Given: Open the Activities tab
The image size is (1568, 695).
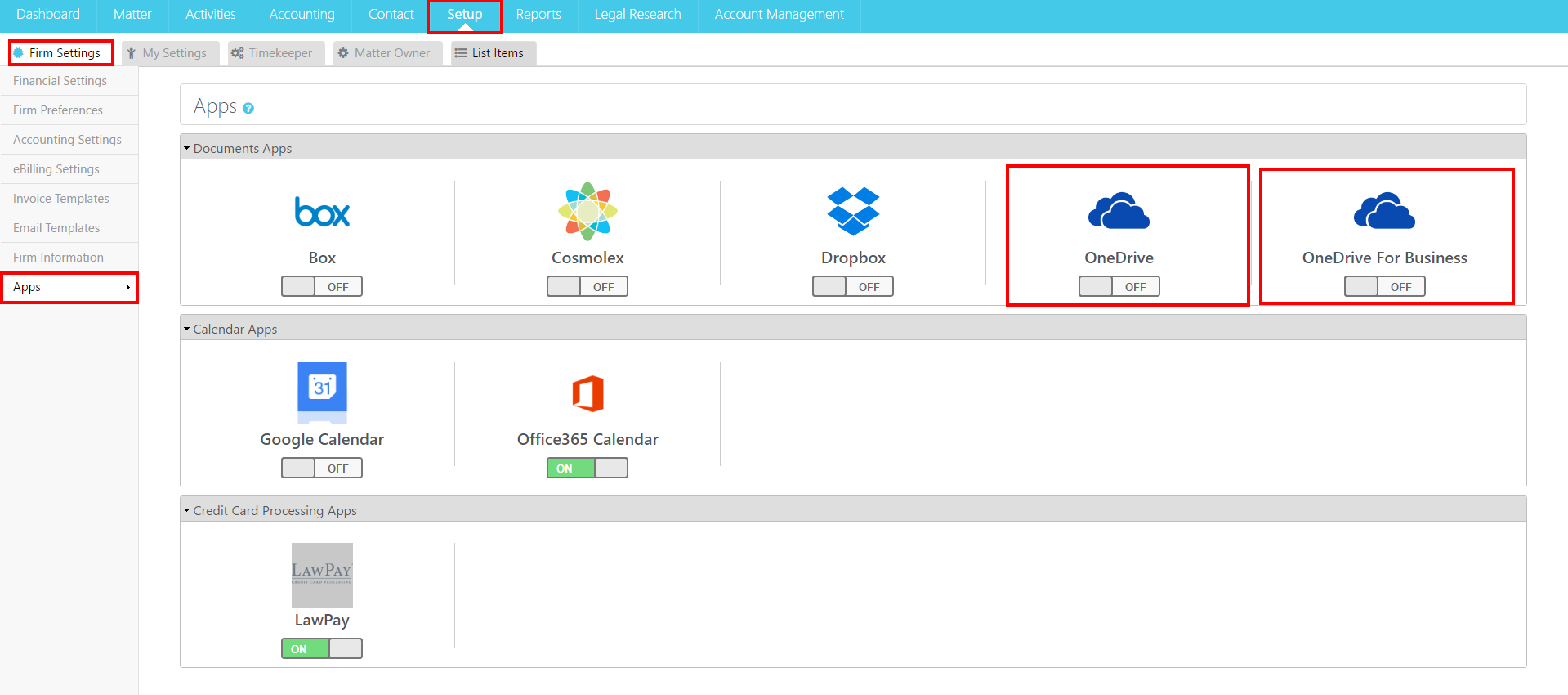Looking at the screenshot, I should pyautogui.click(x=211, y=15).
